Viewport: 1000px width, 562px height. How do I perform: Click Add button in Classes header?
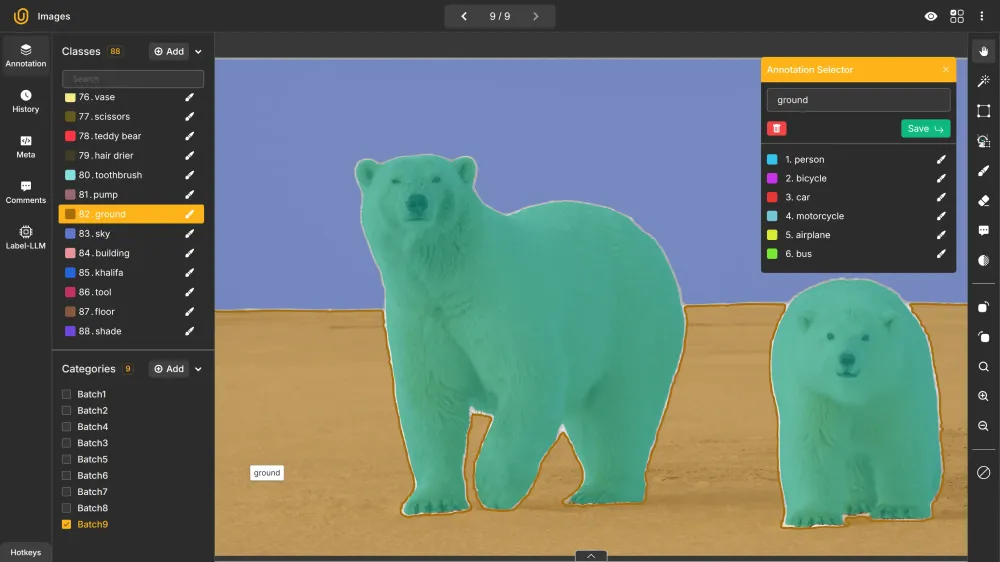coord(169,52)
